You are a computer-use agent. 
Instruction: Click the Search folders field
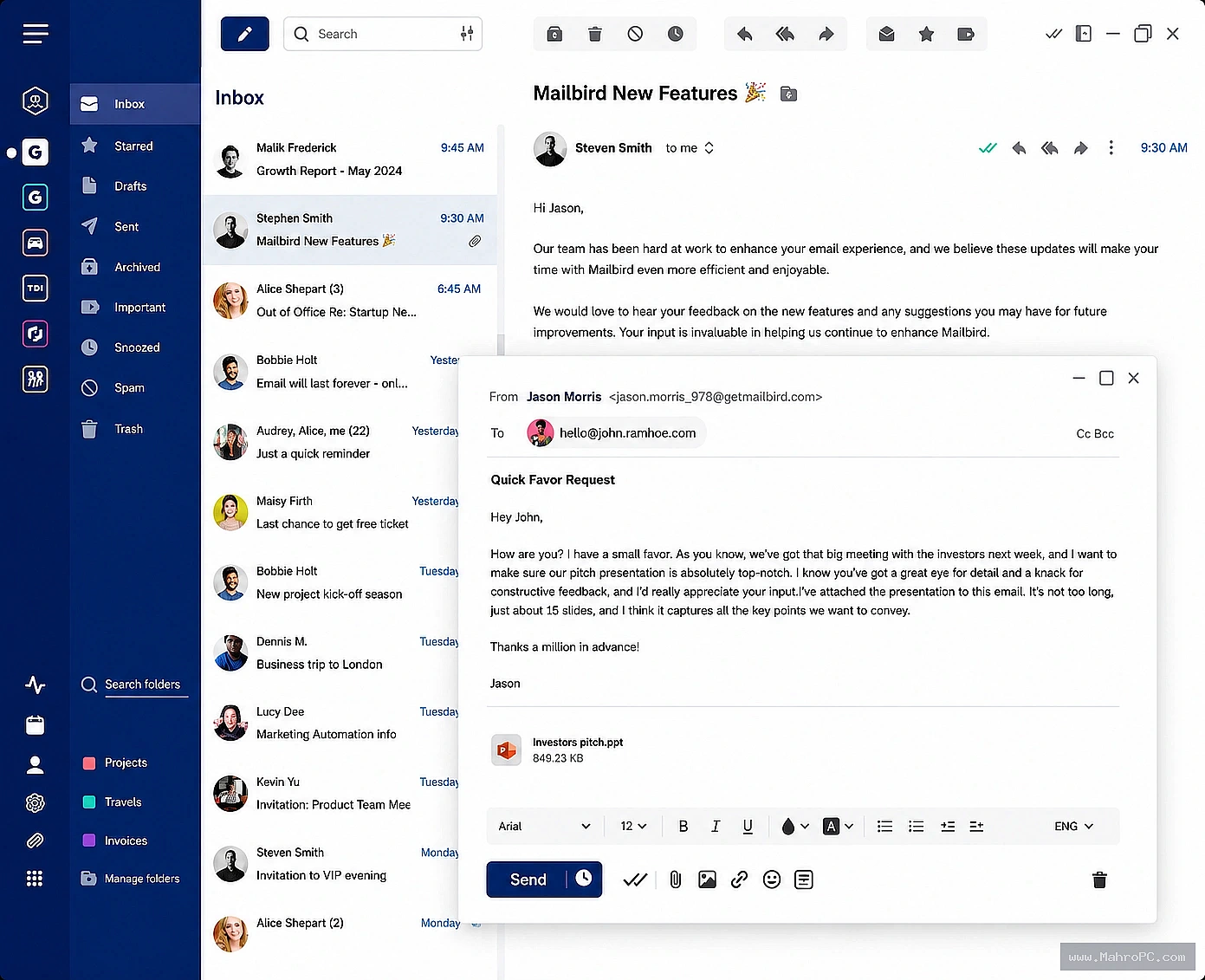[x=134, y=685]
